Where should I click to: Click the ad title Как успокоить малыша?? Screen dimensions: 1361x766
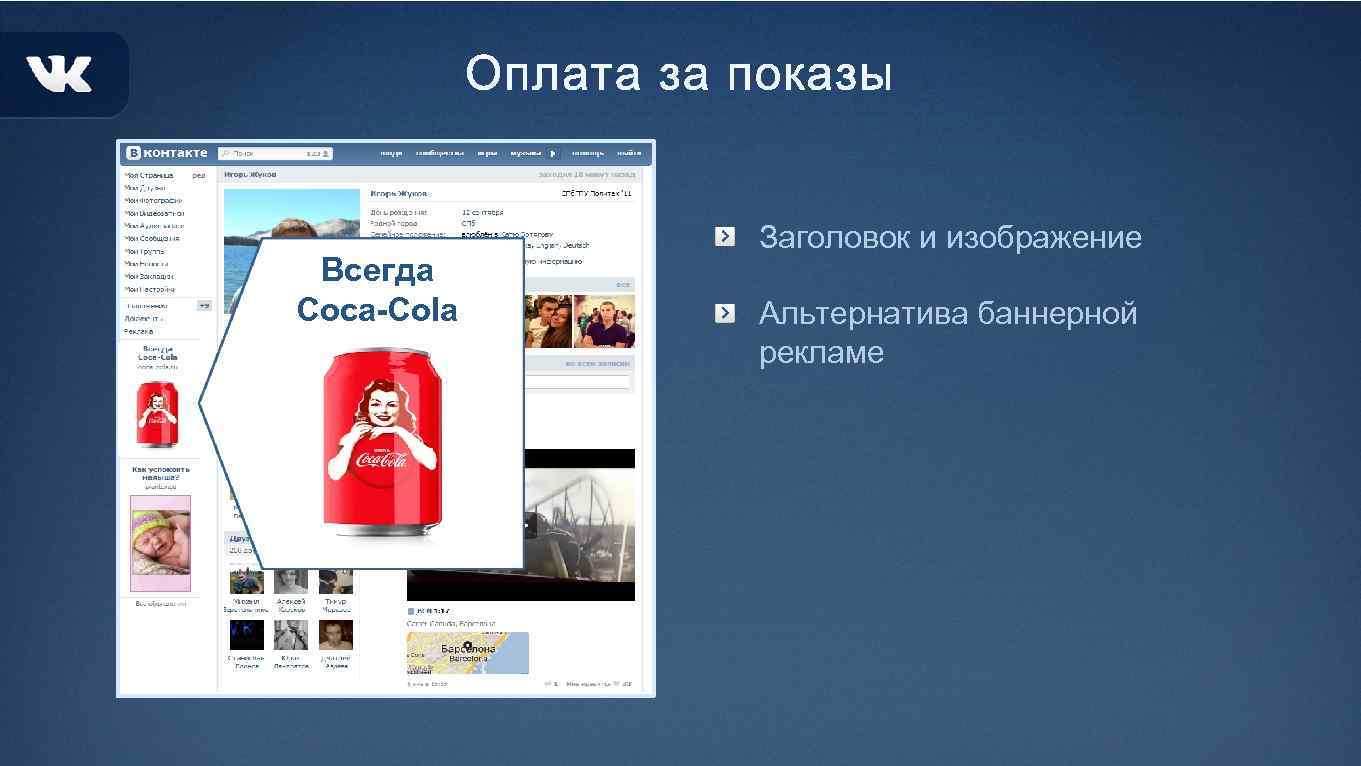point(160,473)
